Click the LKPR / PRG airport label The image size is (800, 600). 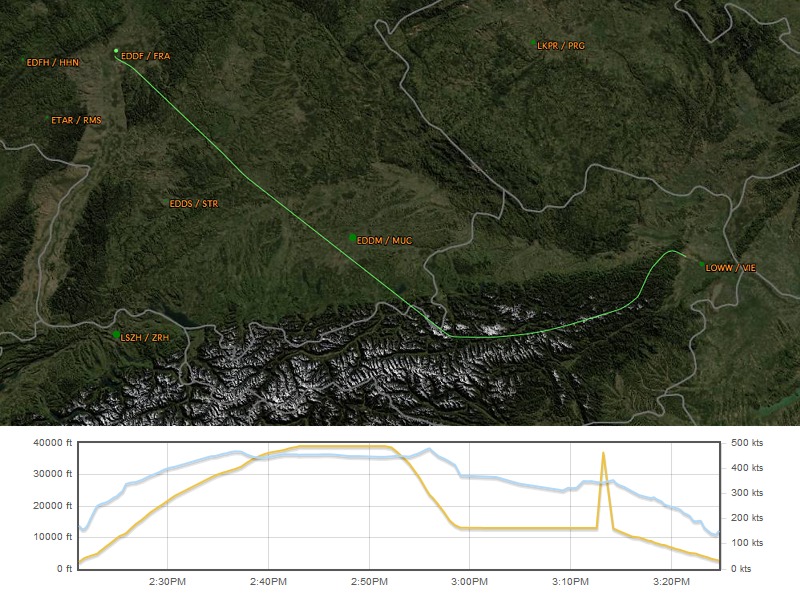coord(561,45)
